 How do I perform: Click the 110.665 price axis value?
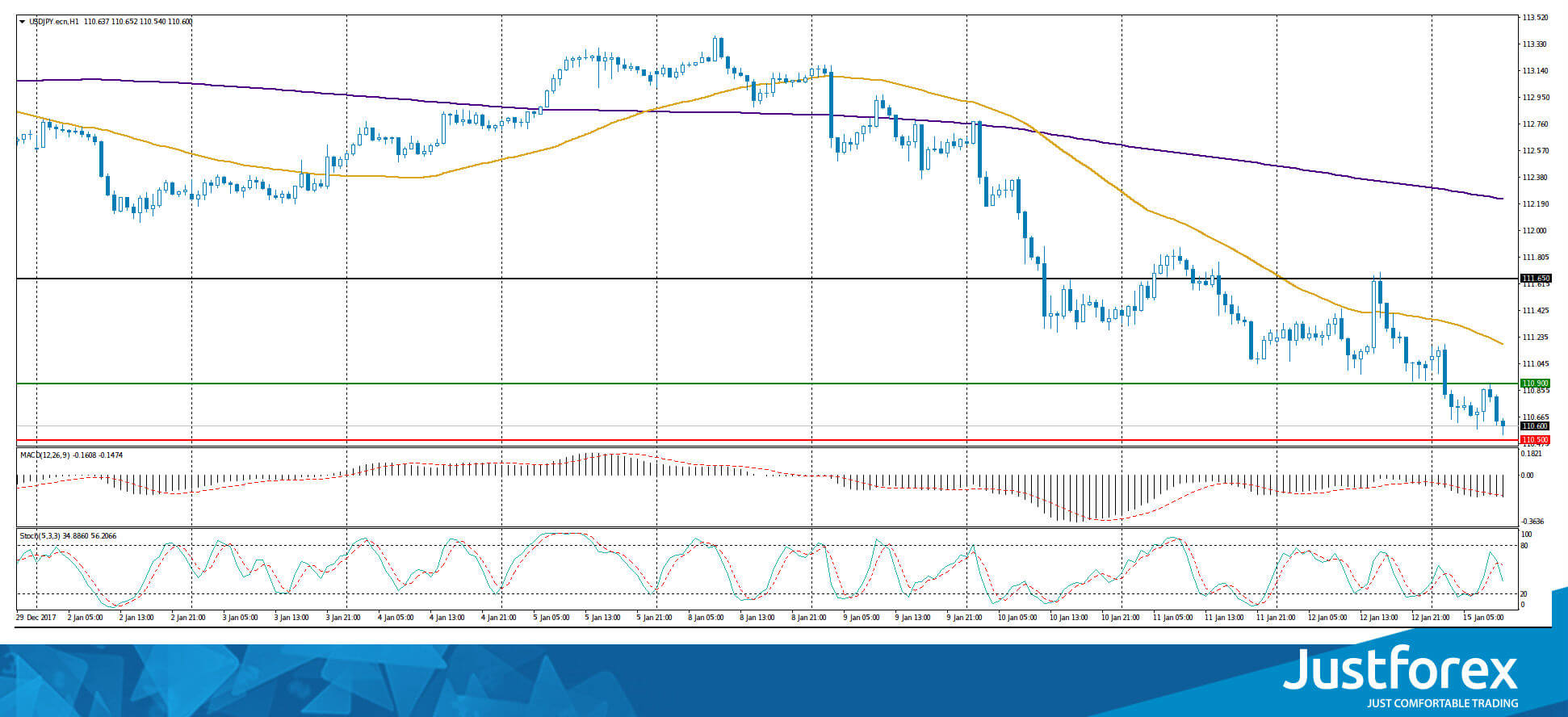click(x=1536, y=417)
